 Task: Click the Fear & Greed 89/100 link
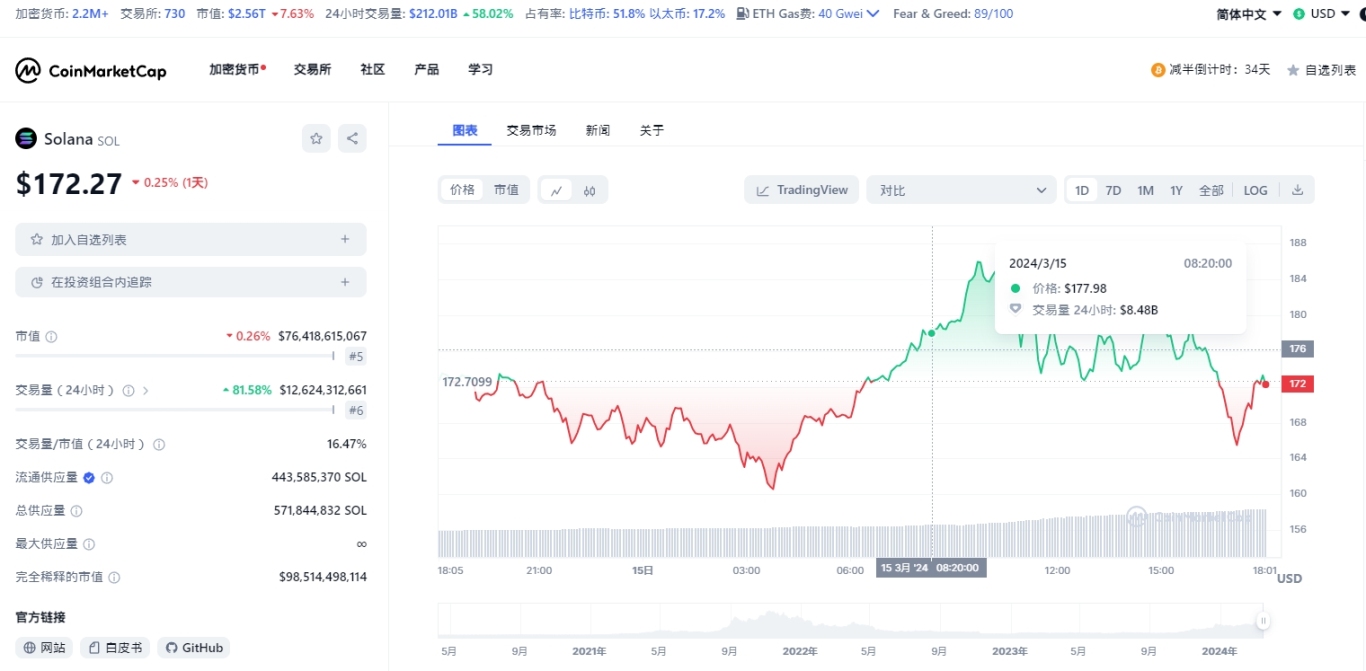tap(953, 14)
